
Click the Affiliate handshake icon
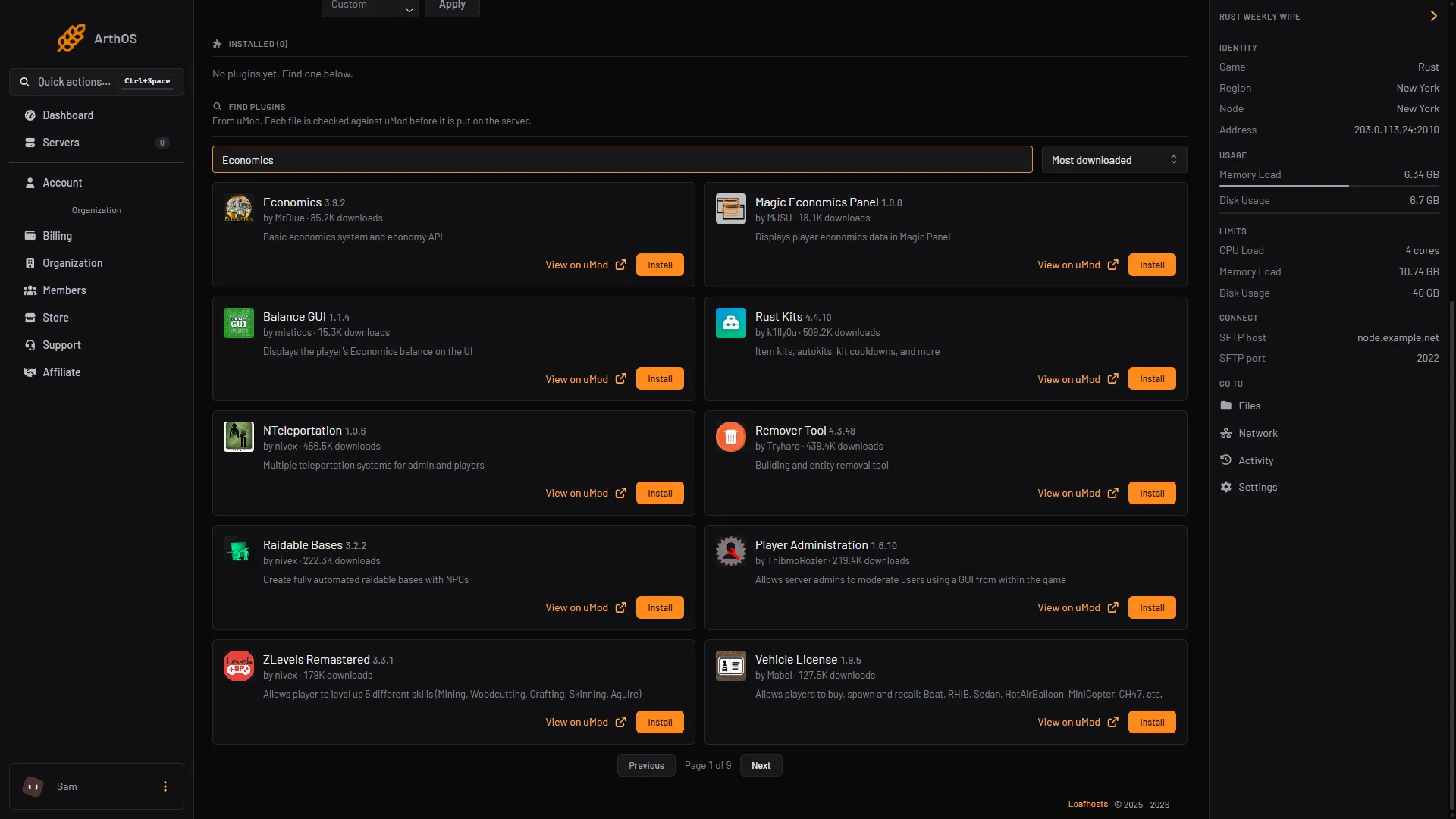pos(30,372)
